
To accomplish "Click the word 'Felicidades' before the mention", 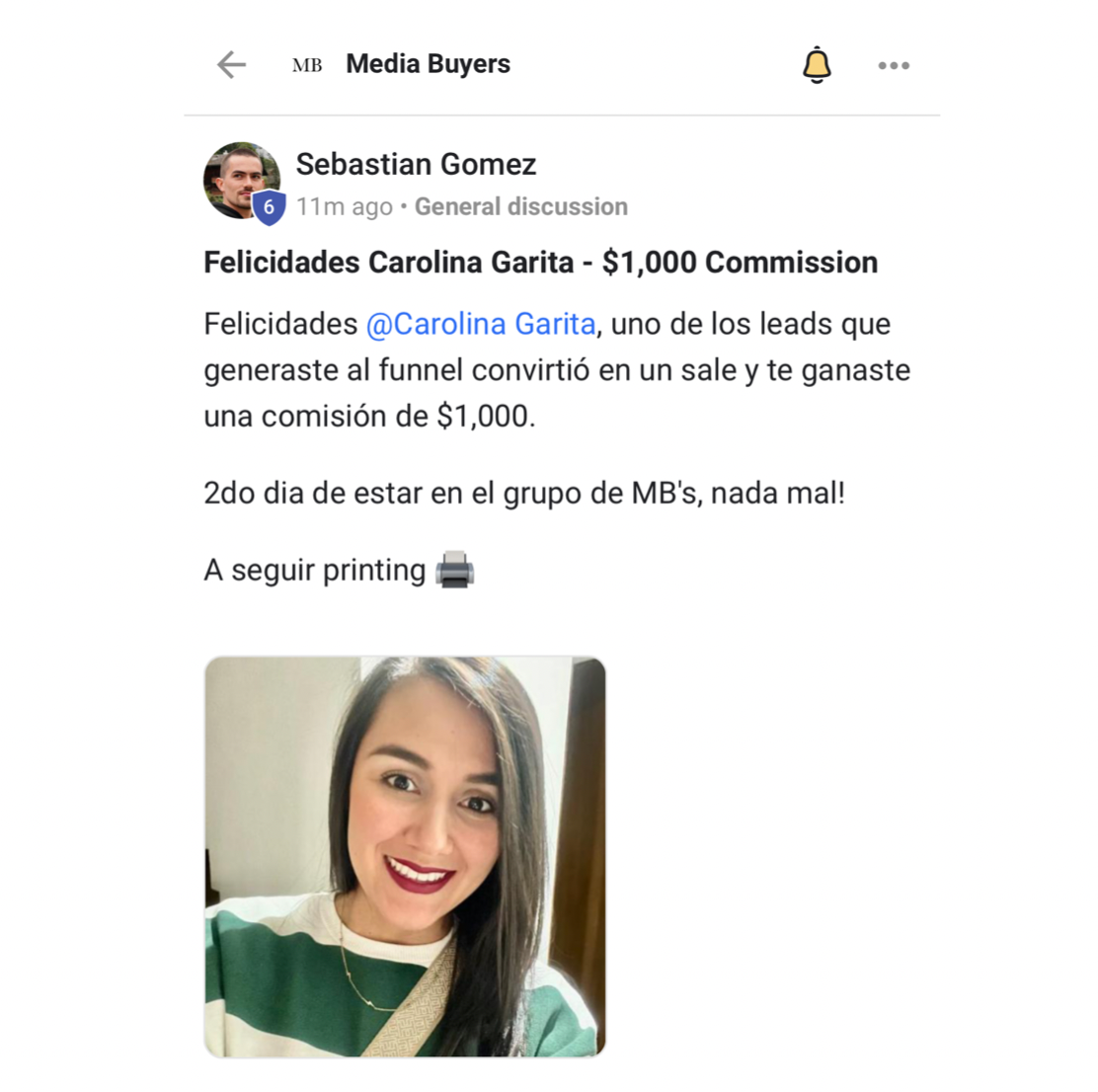I will (280, 324).
